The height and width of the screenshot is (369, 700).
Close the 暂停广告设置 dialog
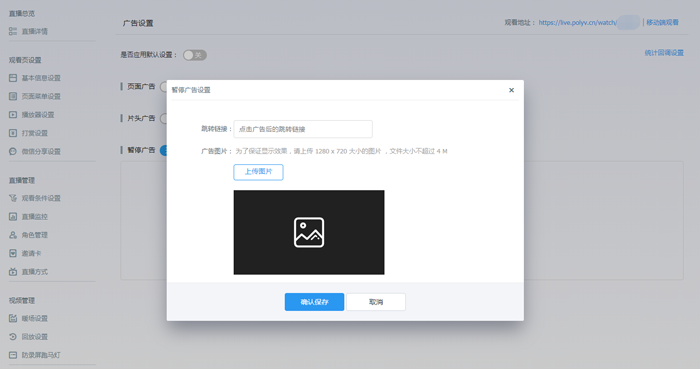512,90
